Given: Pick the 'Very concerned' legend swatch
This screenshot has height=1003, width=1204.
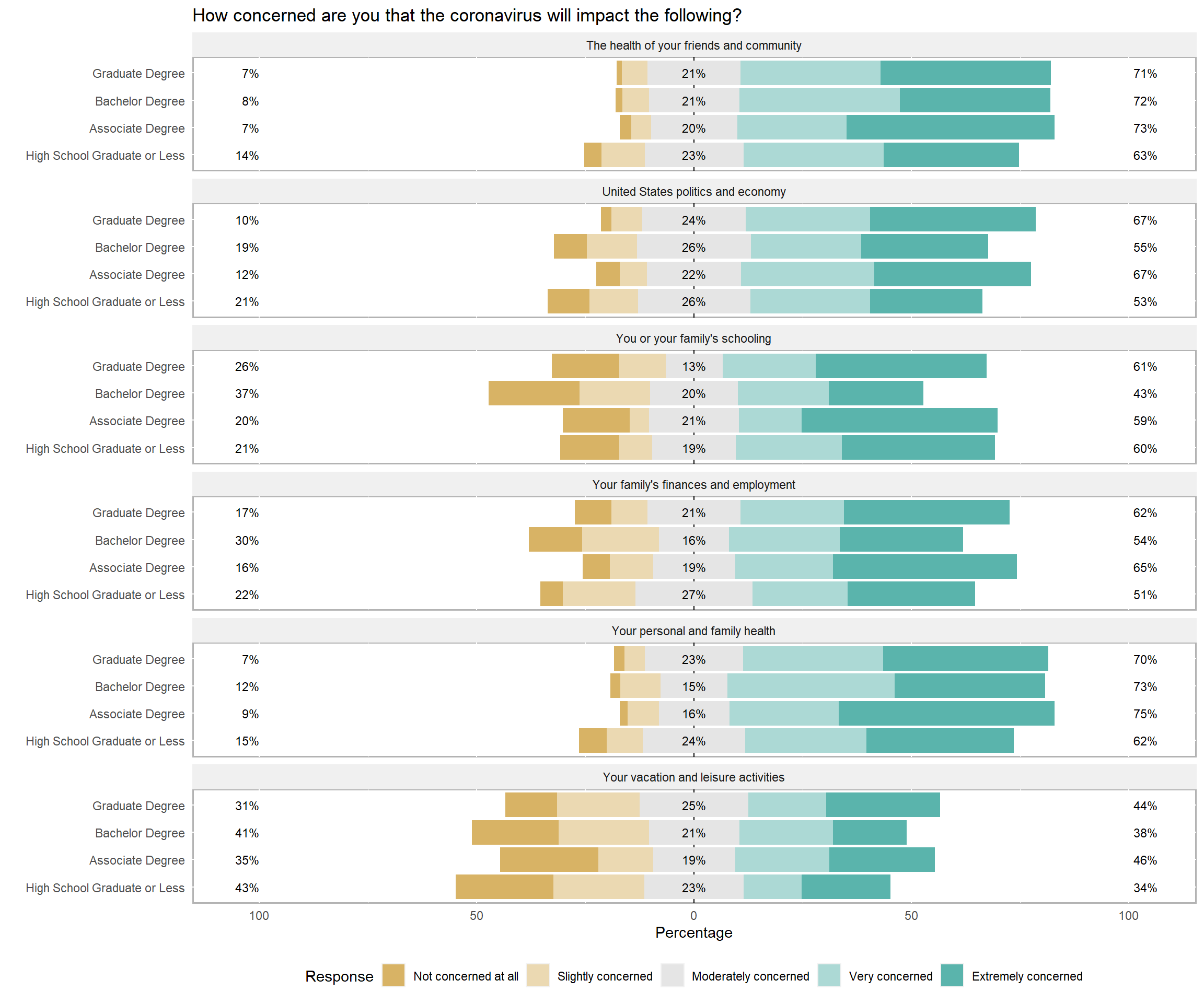Looking at the screenshot, I should (829, 975).
